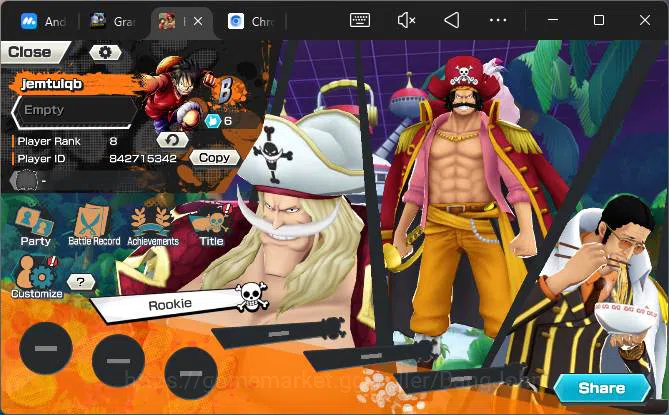Open the Battle Record icon
669x415 pixels.
point(94,225)
